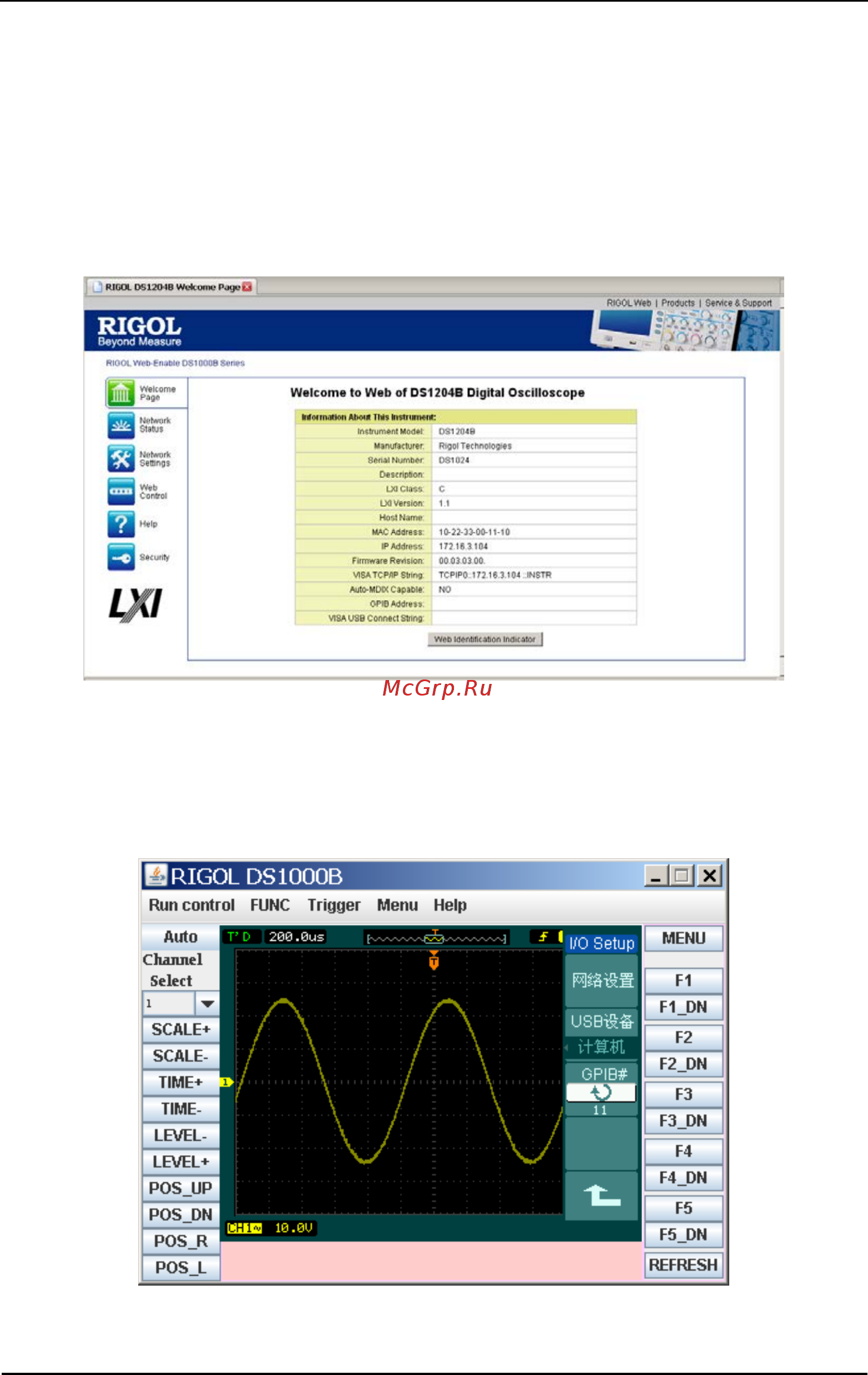
Task: Open the FUNC menu
Action: (270, 905)
